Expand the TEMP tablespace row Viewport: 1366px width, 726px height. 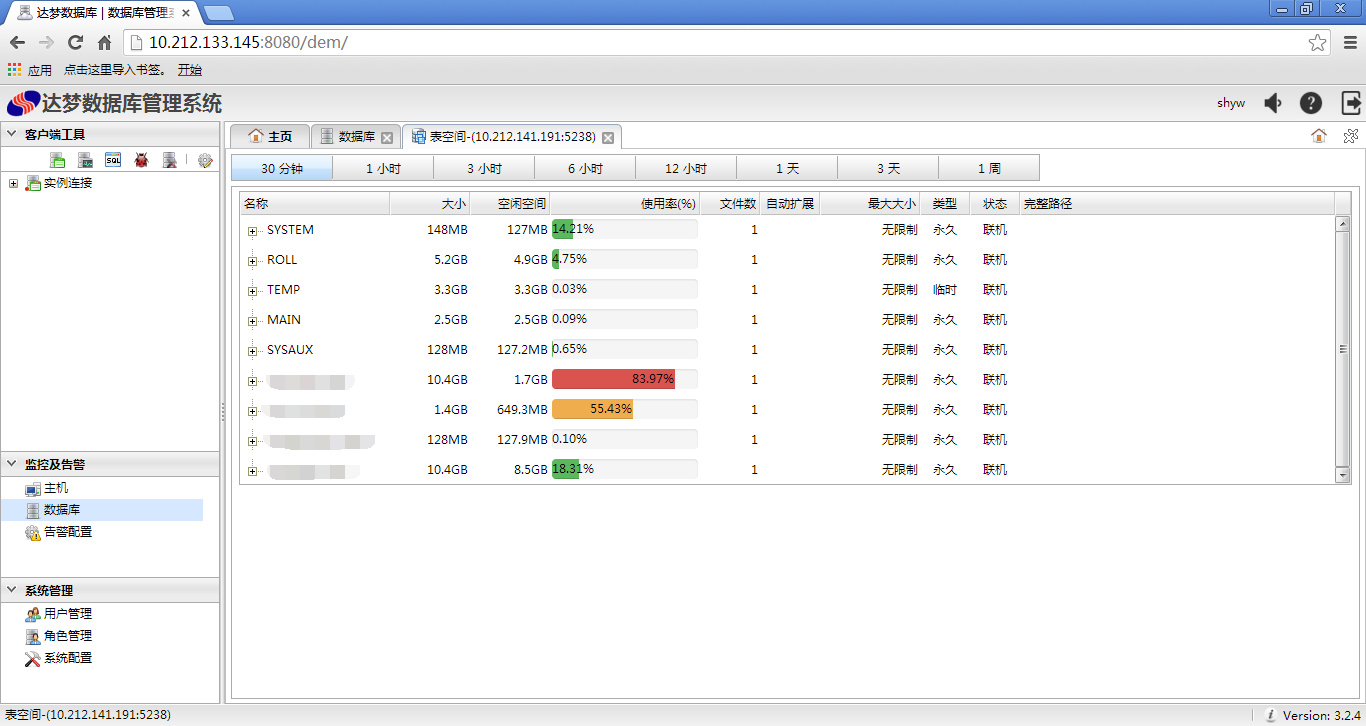(253, 291)
